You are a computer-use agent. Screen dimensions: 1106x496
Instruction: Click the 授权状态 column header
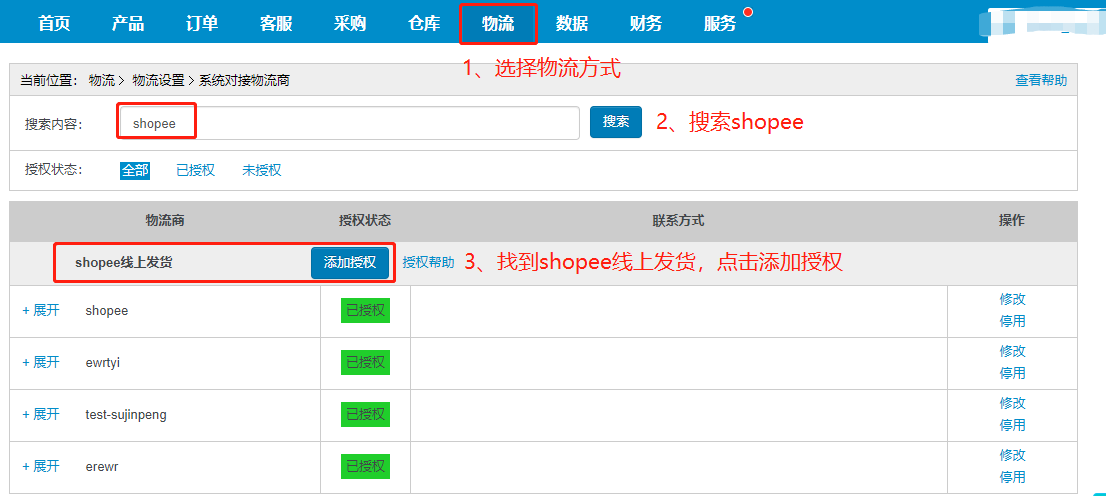coord(365,221)
